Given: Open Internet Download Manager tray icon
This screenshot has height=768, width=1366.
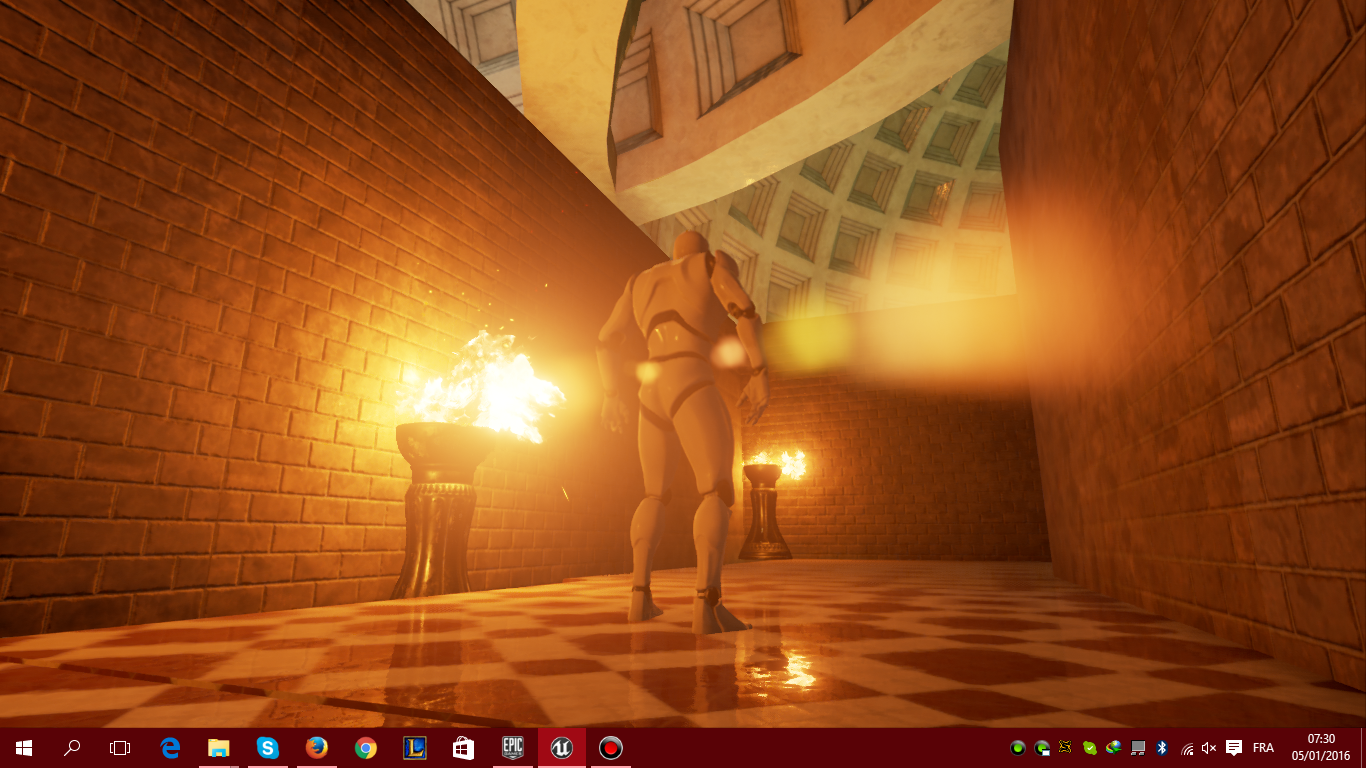Looking at the screenshot, I should (x=1113, y=748).
